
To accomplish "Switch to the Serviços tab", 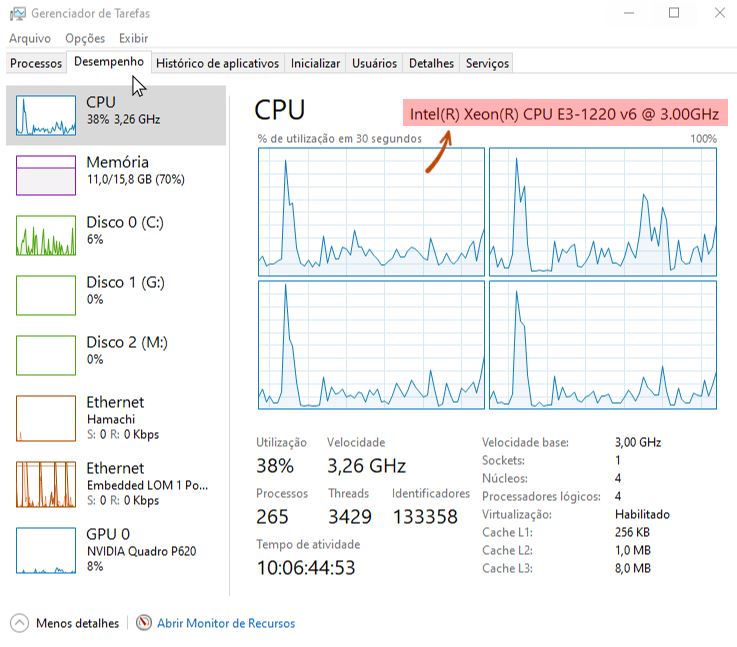I will click(487, 63).
